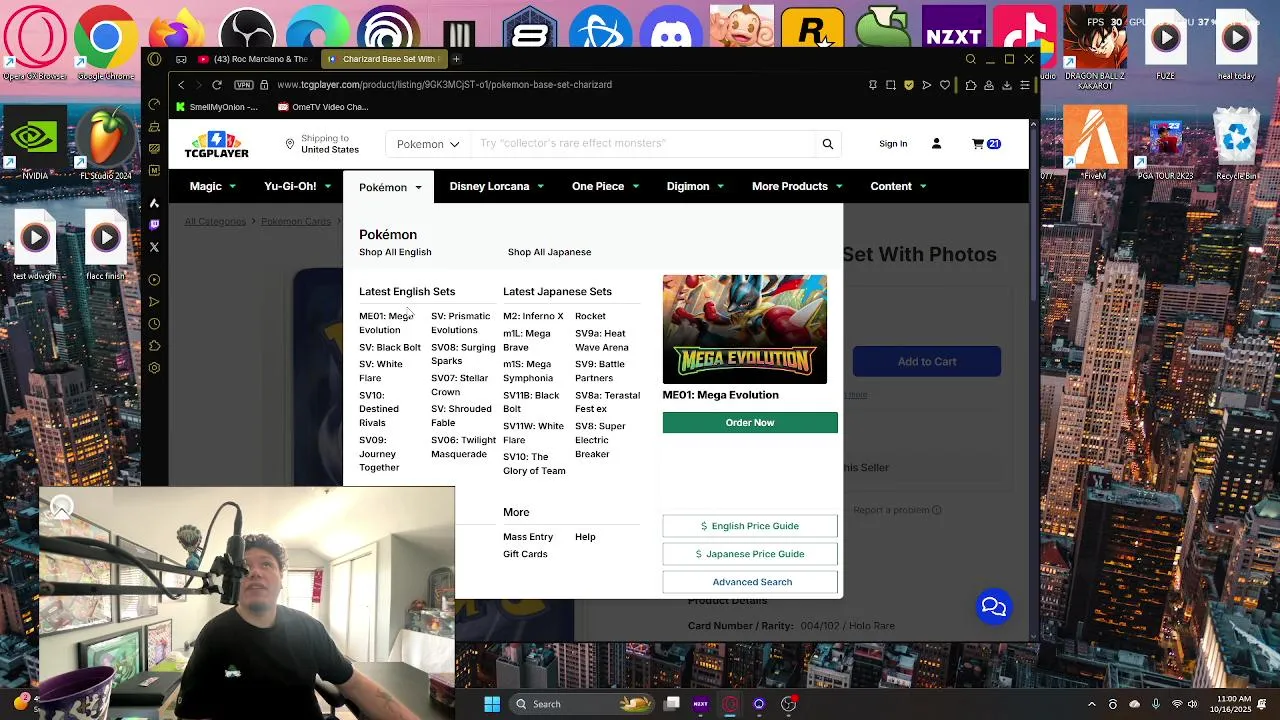Expand the Content menu

click(x=898, y=186)
